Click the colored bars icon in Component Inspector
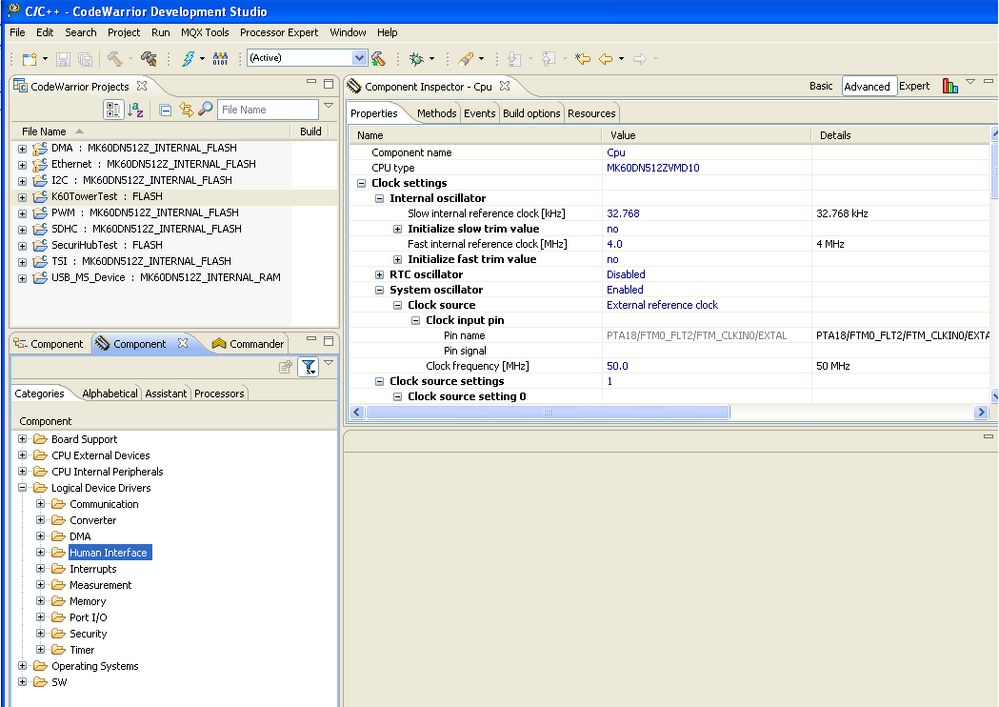Viewport: 999px width, 707px height. (950, 86)
